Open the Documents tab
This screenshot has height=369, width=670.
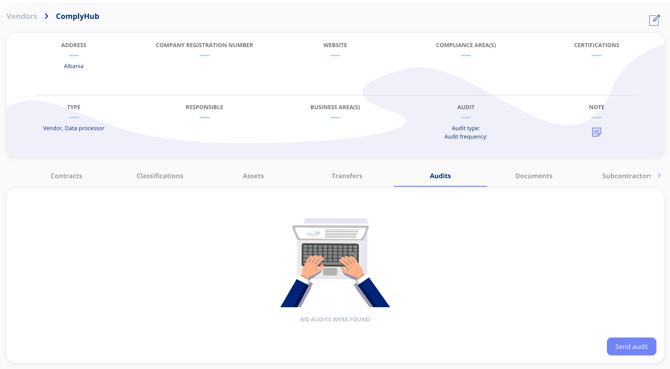coord(534,176)
